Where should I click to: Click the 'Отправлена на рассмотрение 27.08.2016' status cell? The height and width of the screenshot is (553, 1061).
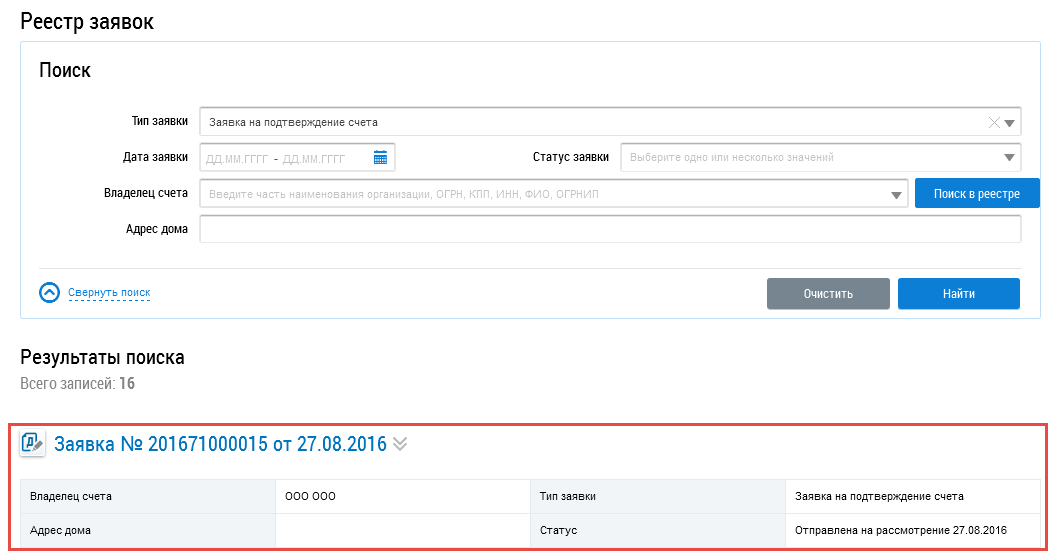point(900,530)
